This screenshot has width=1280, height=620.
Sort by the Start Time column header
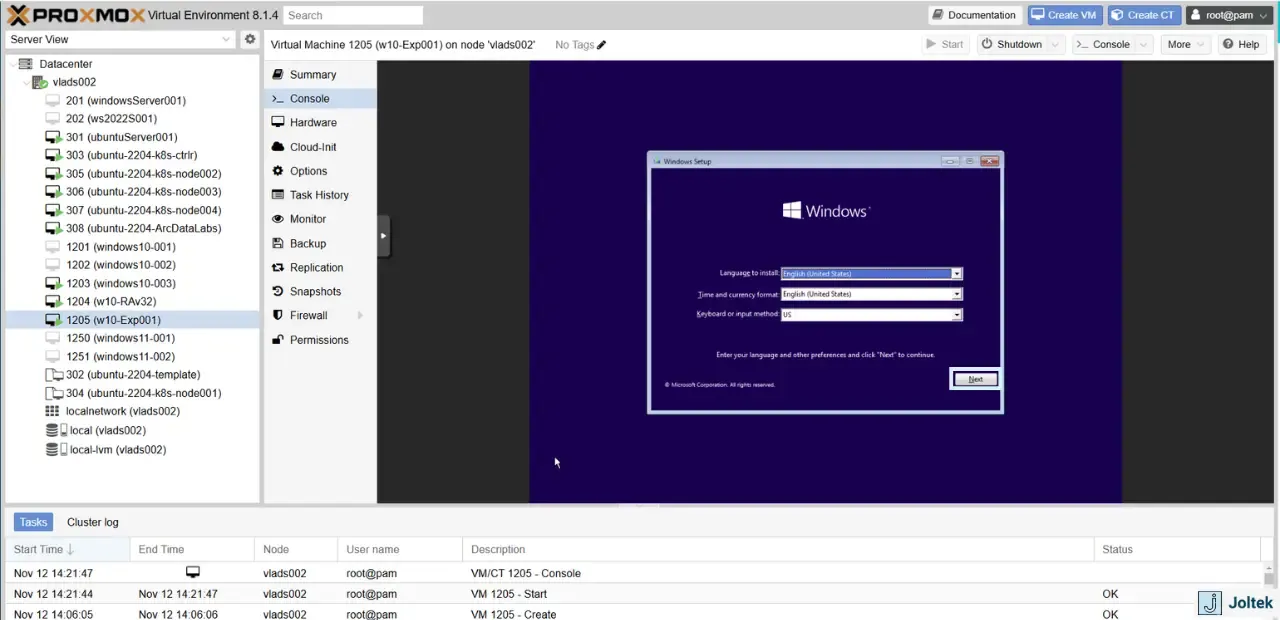[x=67, y=549]
